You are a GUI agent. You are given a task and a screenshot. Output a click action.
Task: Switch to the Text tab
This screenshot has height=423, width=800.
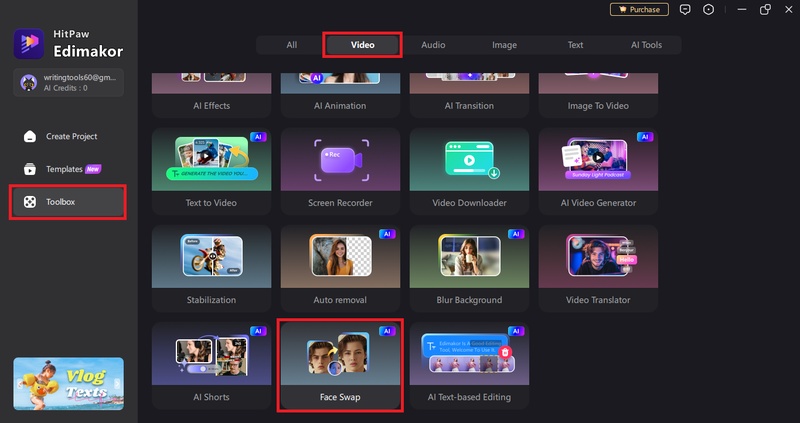click(x=576, y=45)
